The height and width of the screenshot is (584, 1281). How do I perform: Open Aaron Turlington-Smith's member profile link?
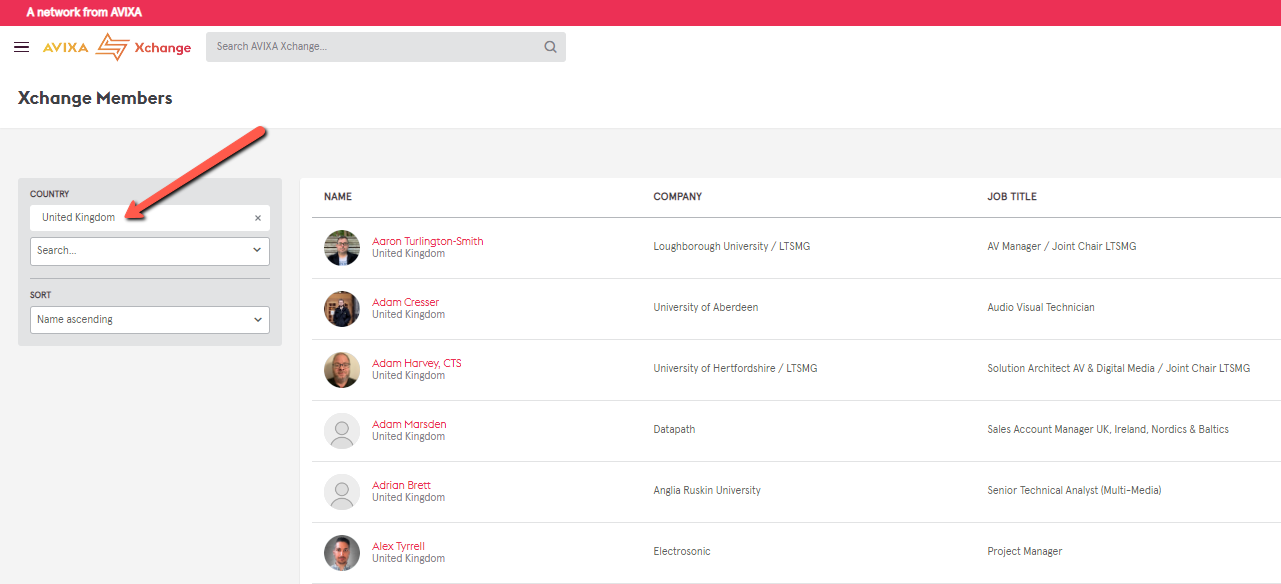click(x=427, y=241)
